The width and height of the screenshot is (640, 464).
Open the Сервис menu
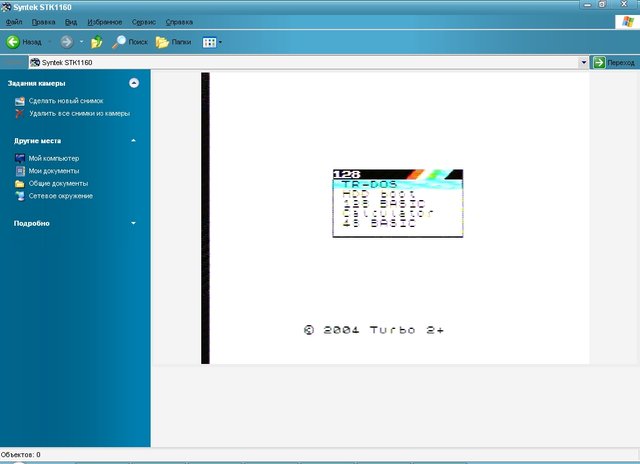144,22
